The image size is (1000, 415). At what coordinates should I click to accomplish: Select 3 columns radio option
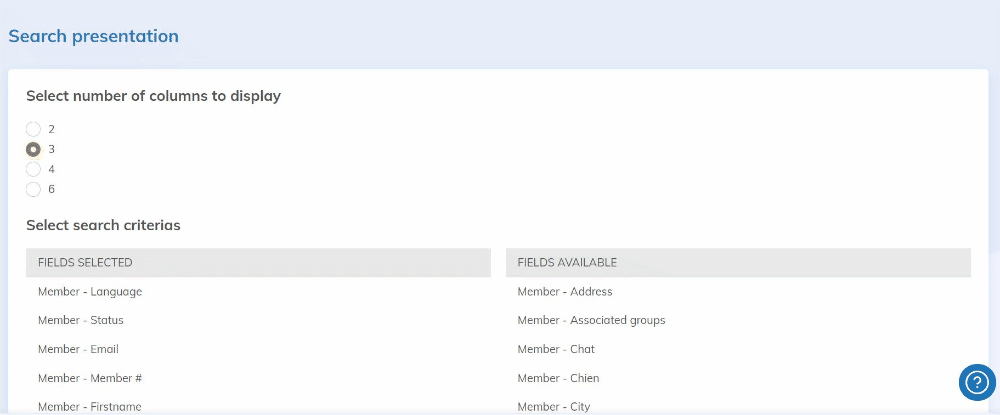click(x=34, y=149)
